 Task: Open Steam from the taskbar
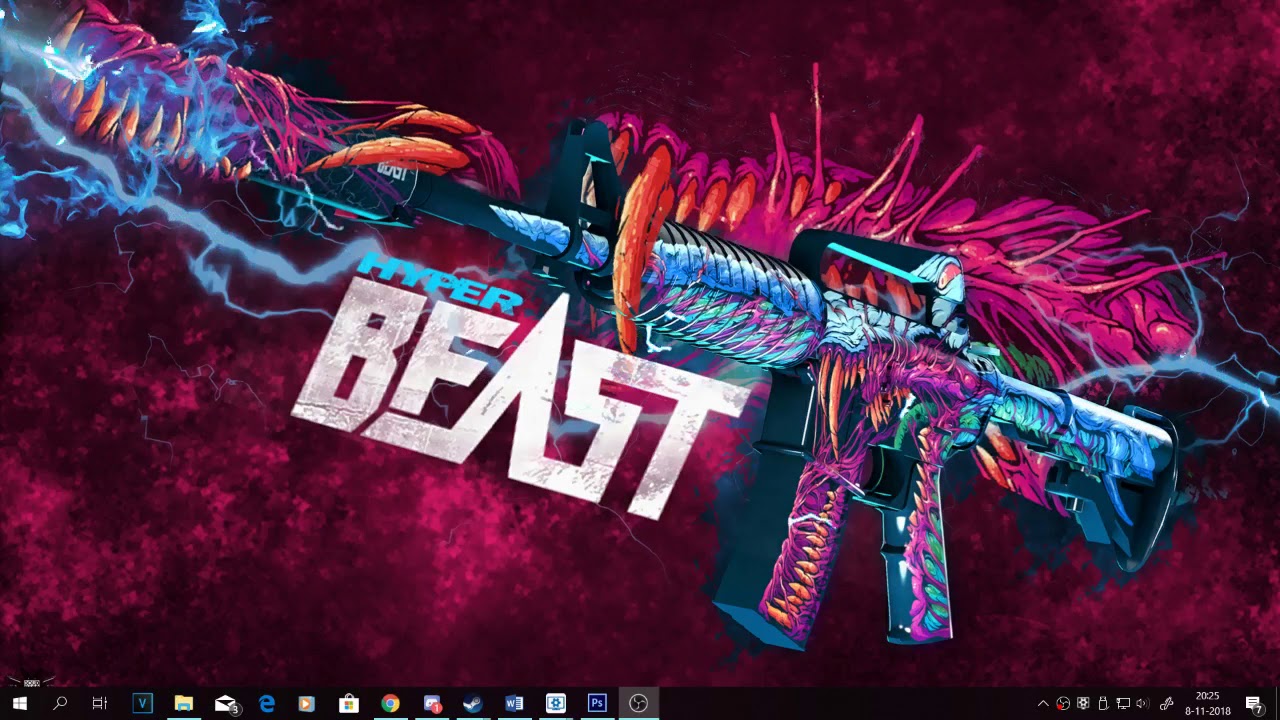coord(472,702)
